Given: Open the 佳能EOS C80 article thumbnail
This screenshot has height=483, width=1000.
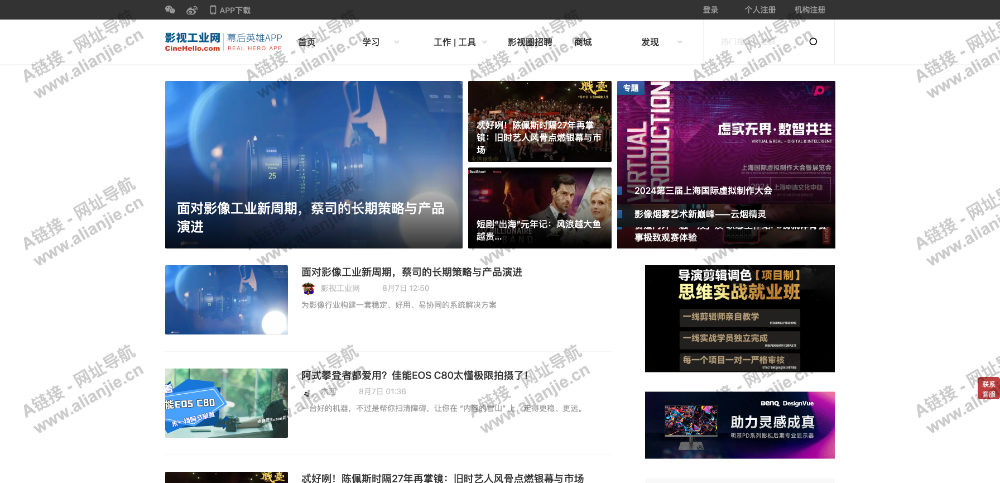Looking at the screenshot, I should tap(226, 403).
